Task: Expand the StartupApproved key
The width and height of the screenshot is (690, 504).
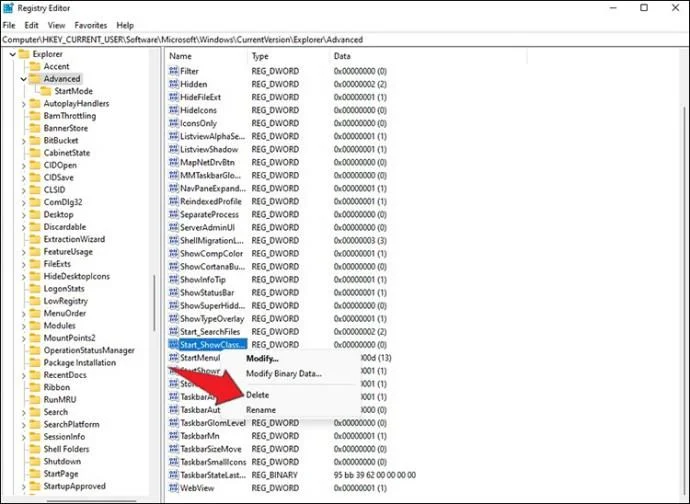Action: click(x=23, y=486)
